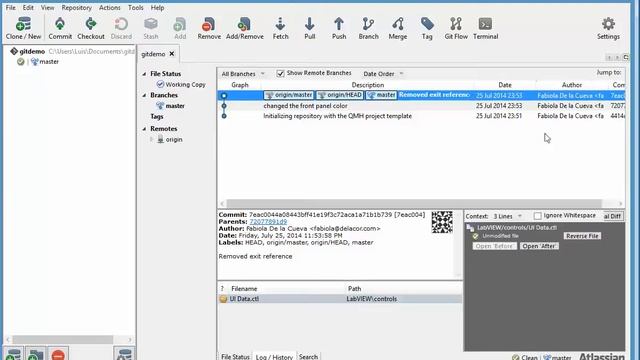Image resolution: width=640 pixels, height=360 pixels.
Task: Click the Stash toolbar icon
Action: (151, 28)
